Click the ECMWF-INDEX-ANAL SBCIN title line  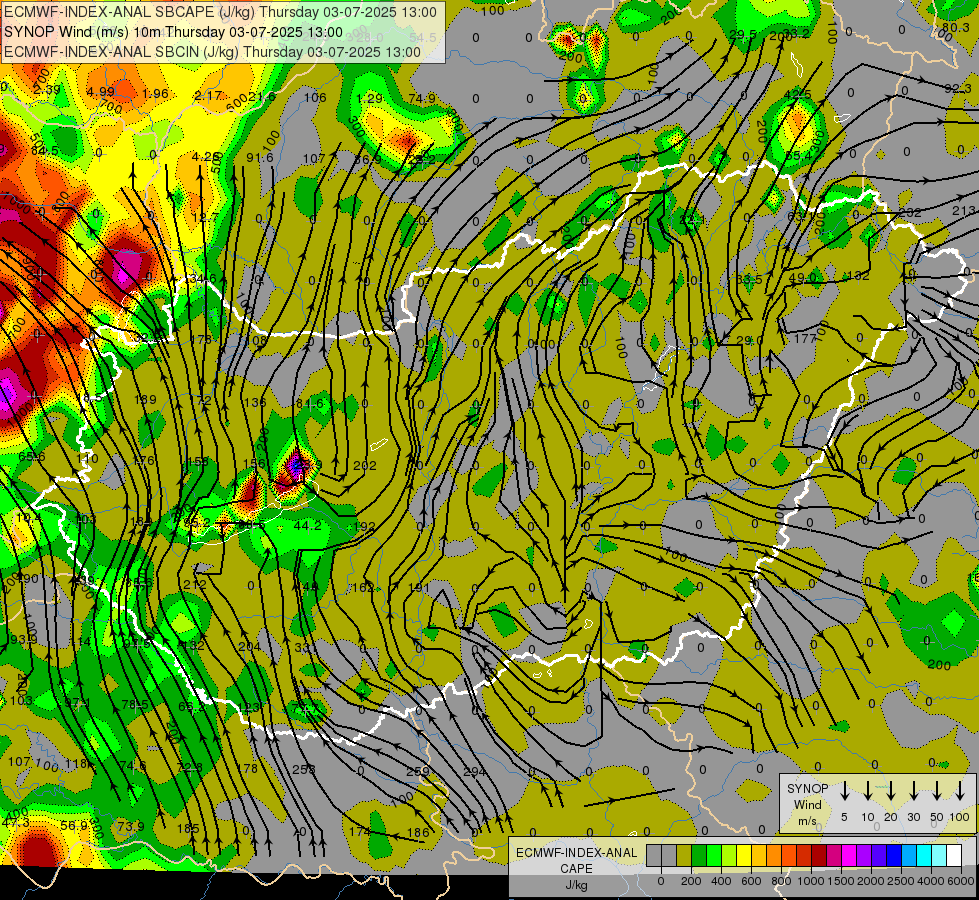[x=212, y=52]
